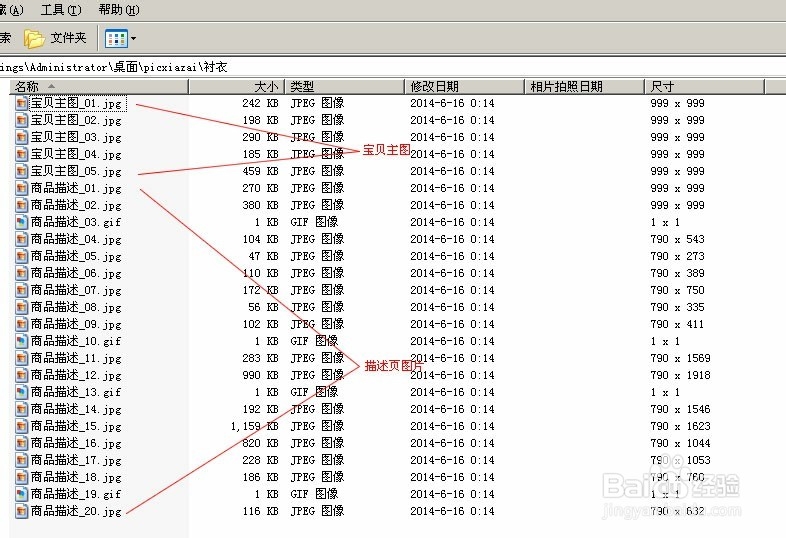Select the icon of 商品描述_01.jpg
Viewport: 786px width, 538px height.
coord(21,189)
